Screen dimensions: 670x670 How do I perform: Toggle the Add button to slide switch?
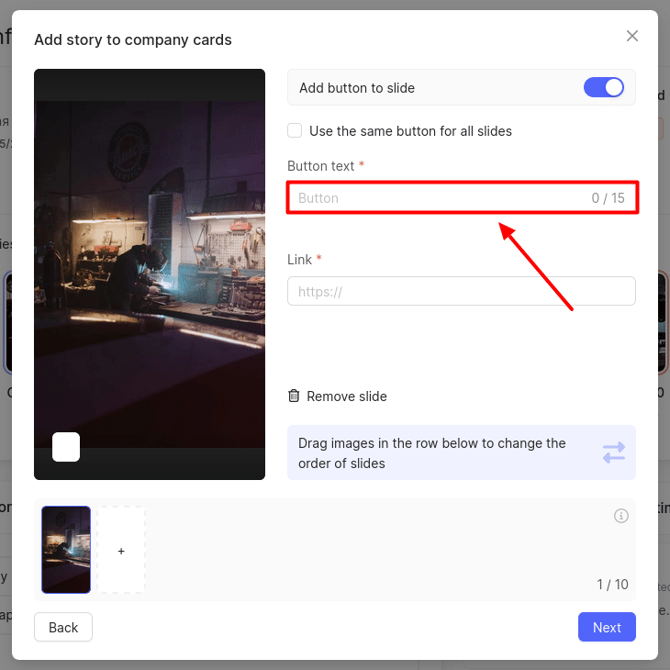tap(604, 88)
